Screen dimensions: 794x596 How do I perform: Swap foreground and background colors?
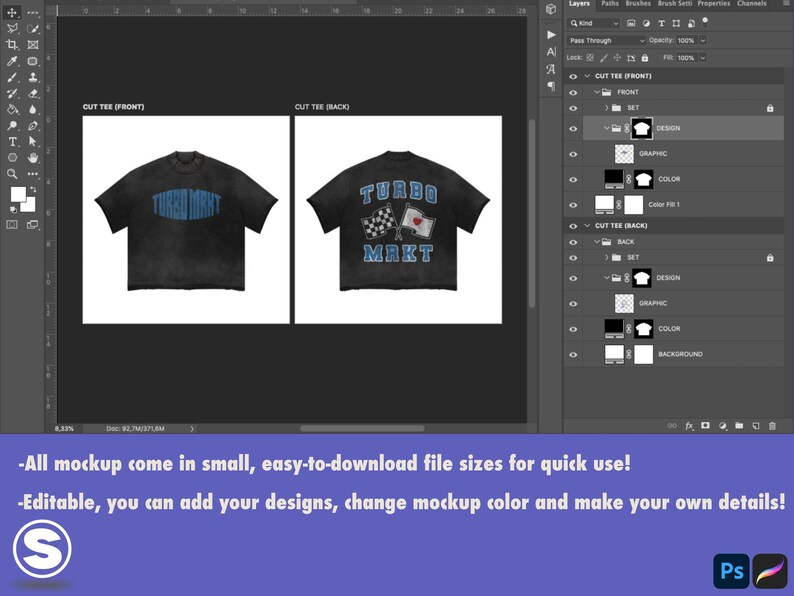tap(33, 189)
